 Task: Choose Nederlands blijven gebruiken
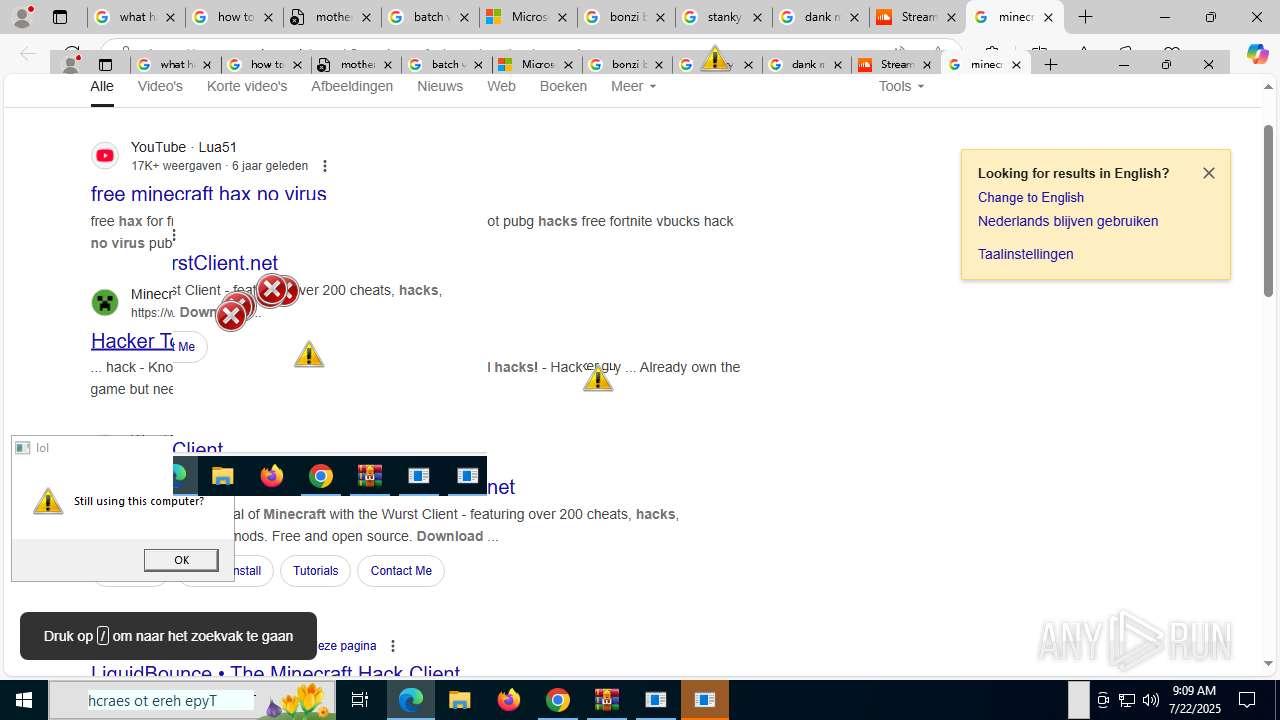click(x=1068, y=221)
